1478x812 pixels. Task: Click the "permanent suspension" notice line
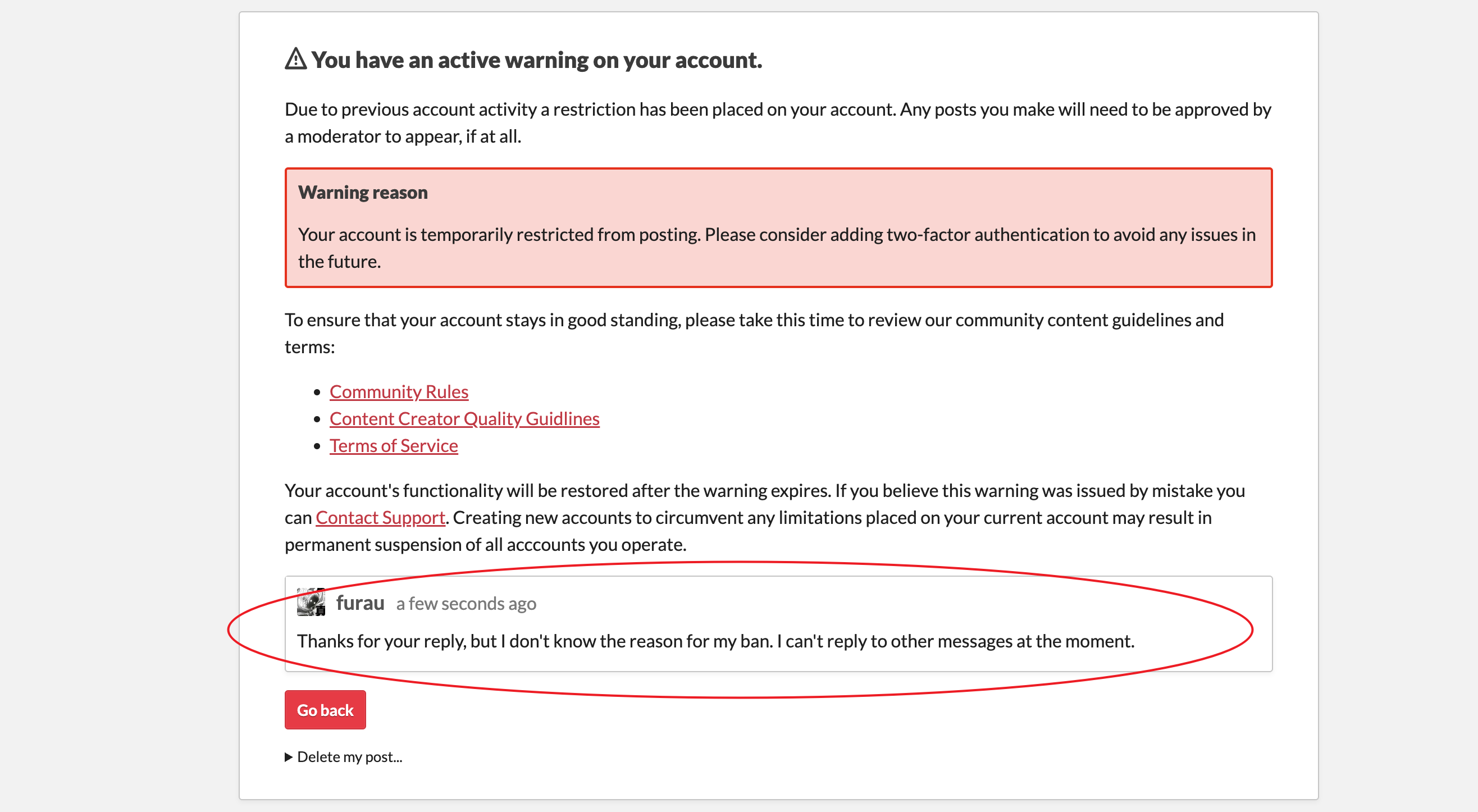tap(485, 545)
